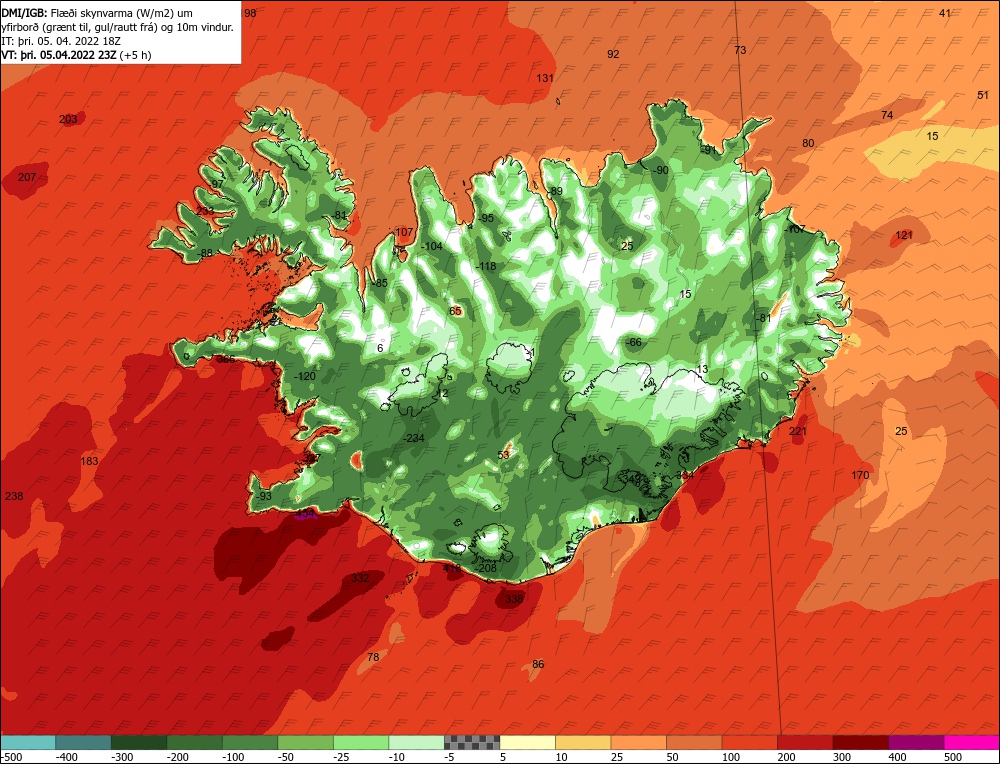This screenshot has width=1000, height=764.
Task: Click the value -208 near the south coast
Action: (487, 568)
